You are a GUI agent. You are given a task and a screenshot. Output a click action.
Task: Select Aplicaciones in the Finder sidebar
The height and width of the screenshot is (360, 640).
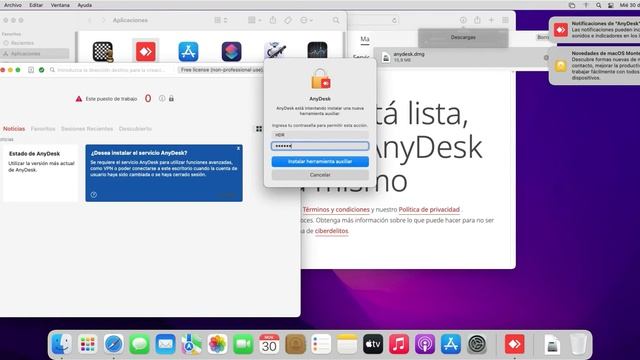[x=35, y=53]
